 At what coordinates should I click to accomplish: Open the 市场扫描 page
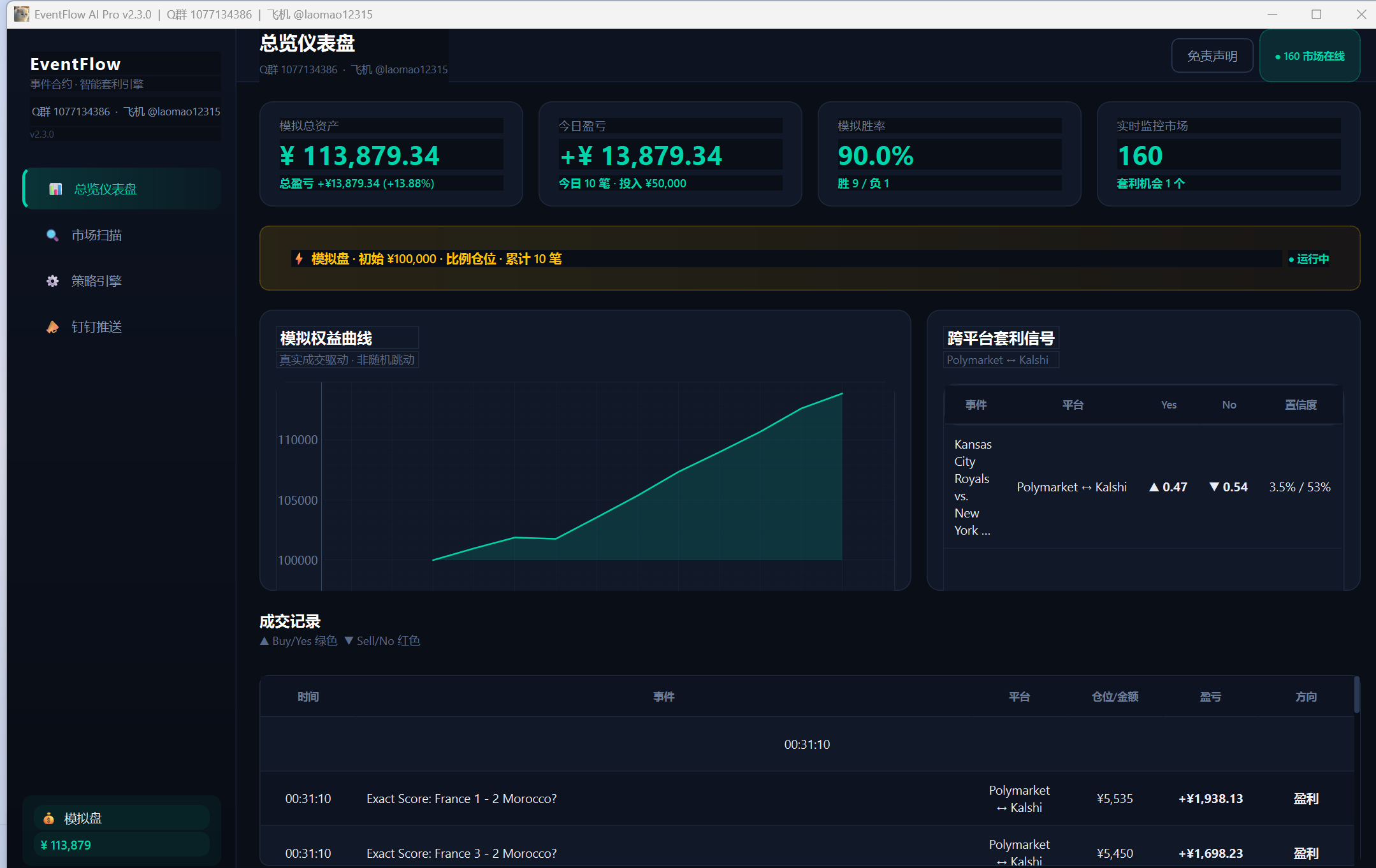pyautogui.click(x=122, y=235)
